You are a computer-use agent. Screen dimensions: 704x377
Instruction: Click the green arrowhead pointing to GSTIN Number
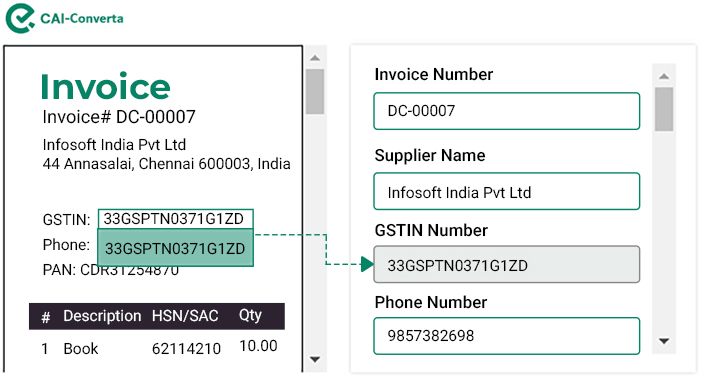[x=367, y=264]
